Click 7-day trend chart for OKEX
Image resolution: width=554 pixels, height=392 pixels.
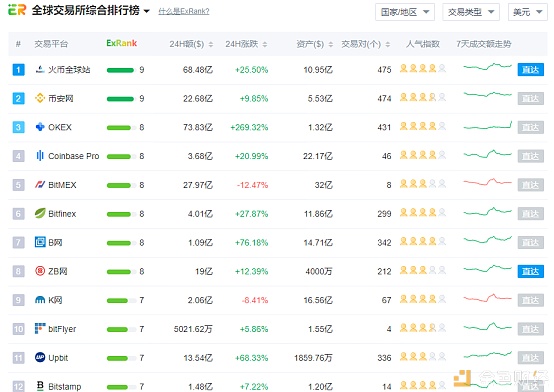(x=488, y=125)
